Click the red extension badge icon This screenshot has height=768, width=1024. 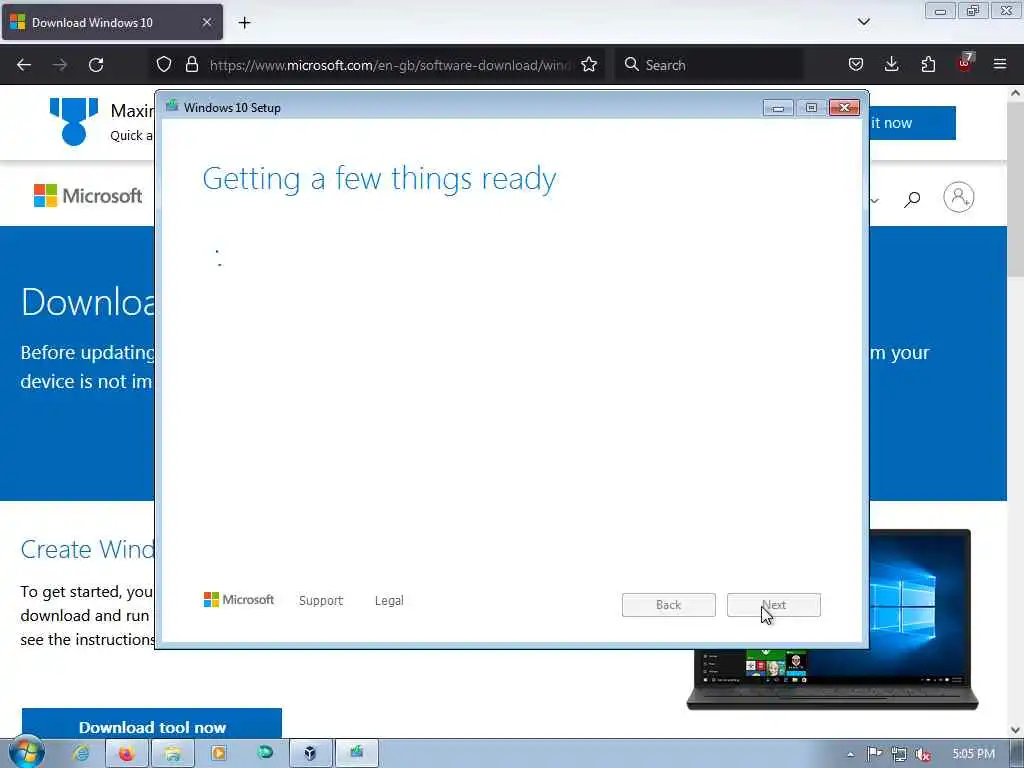(x=965, y=63)
